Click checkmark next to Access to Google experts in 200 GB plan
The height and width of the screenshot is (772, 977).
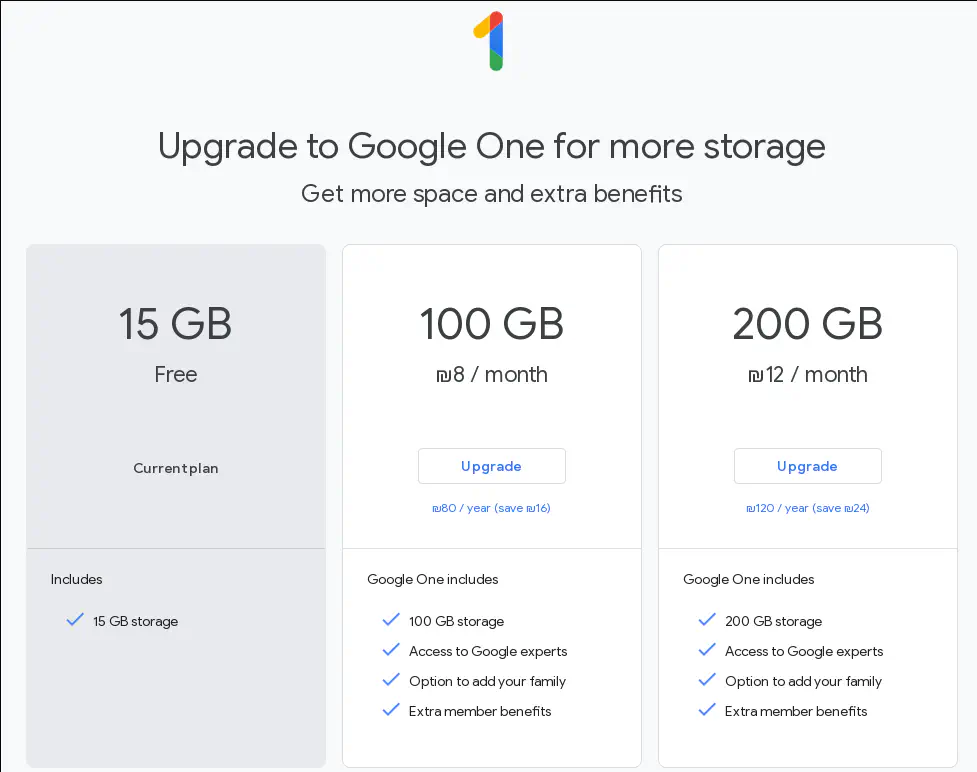[707, 650]
